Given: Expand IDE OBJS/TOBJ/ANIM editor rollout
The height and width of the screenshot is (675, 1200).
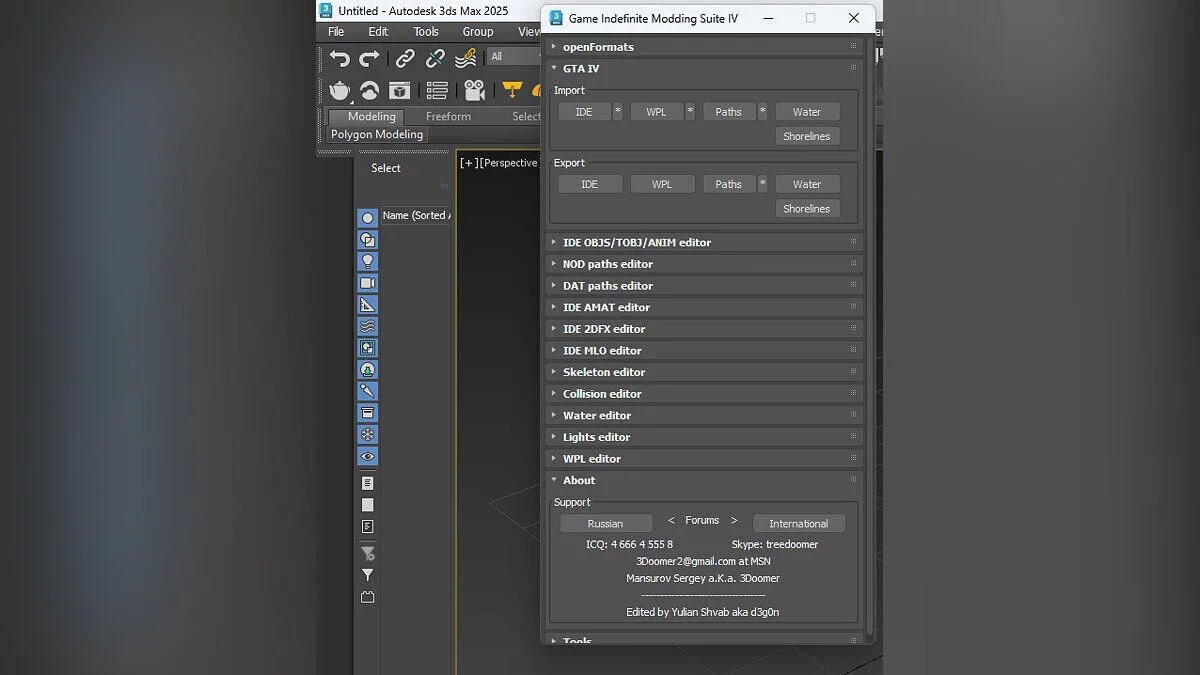Looking at the screenshot, I should tap(704, 242).
